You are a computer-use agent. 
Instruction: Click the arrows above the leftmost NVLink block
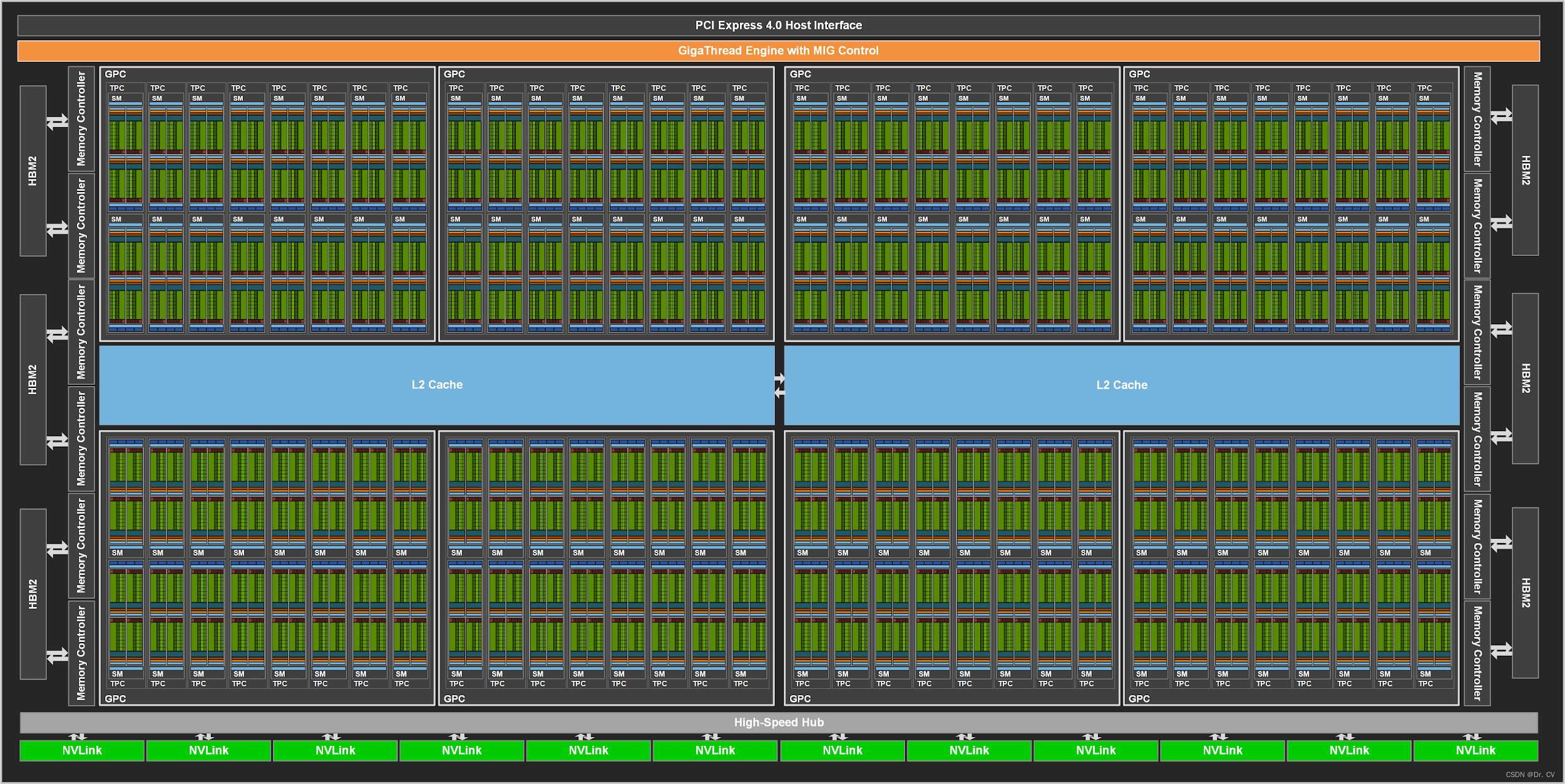point(78,736)
